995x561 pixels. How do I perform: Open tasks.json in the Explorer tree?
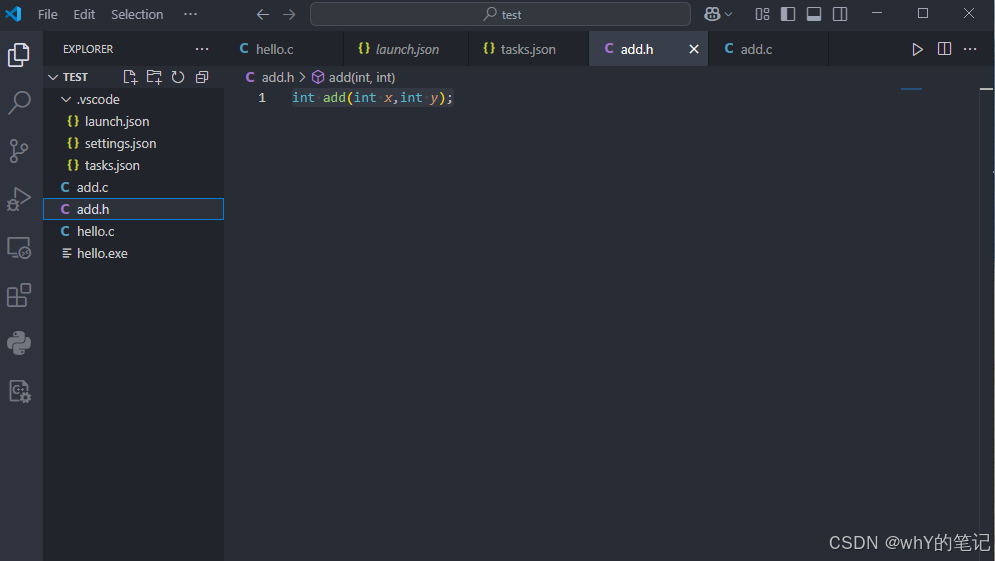point(133,165)
